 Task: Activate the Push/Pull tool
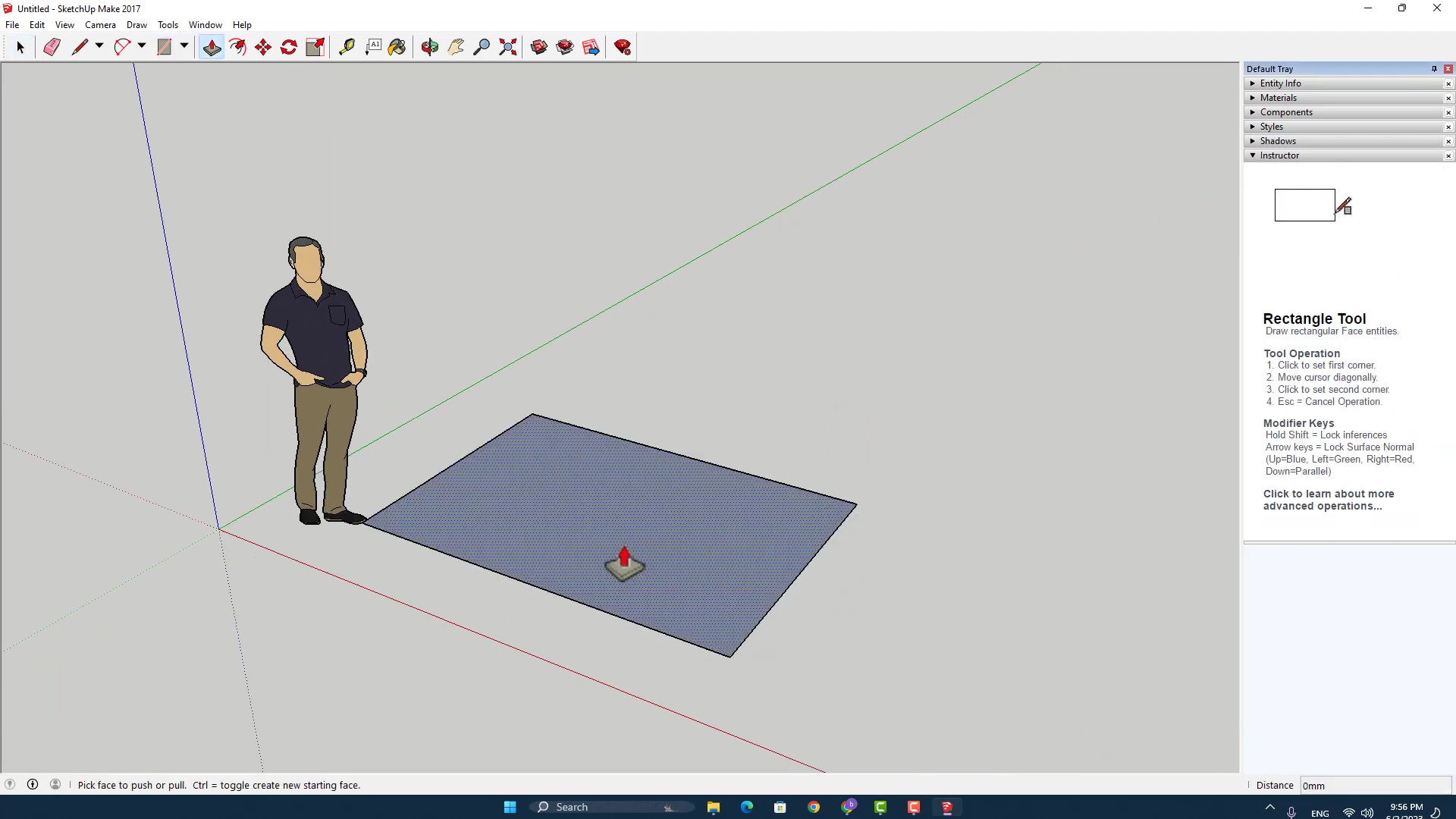pos(212,47)
